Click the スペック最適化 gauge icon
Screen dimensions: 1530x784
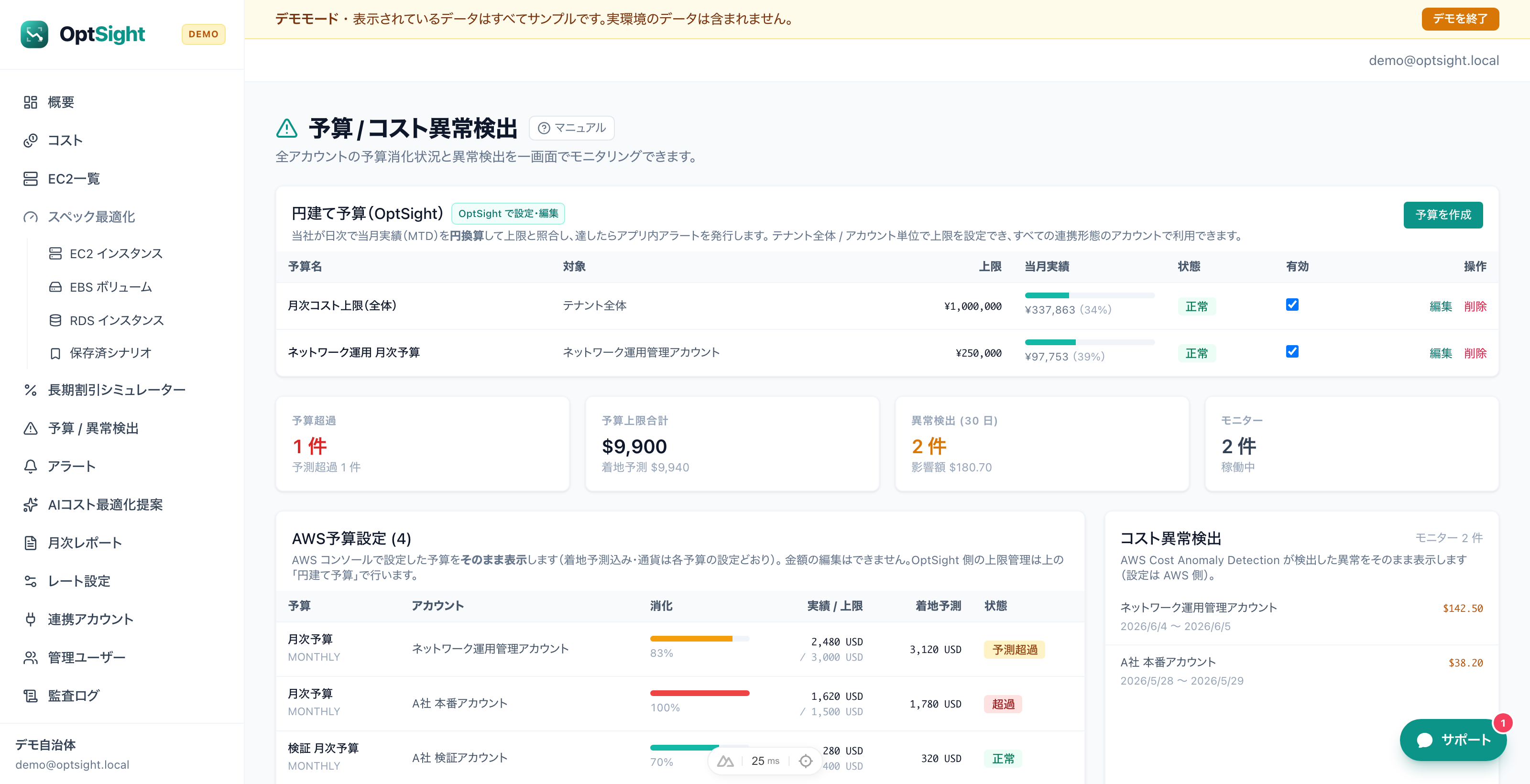[x=30, y=218]
